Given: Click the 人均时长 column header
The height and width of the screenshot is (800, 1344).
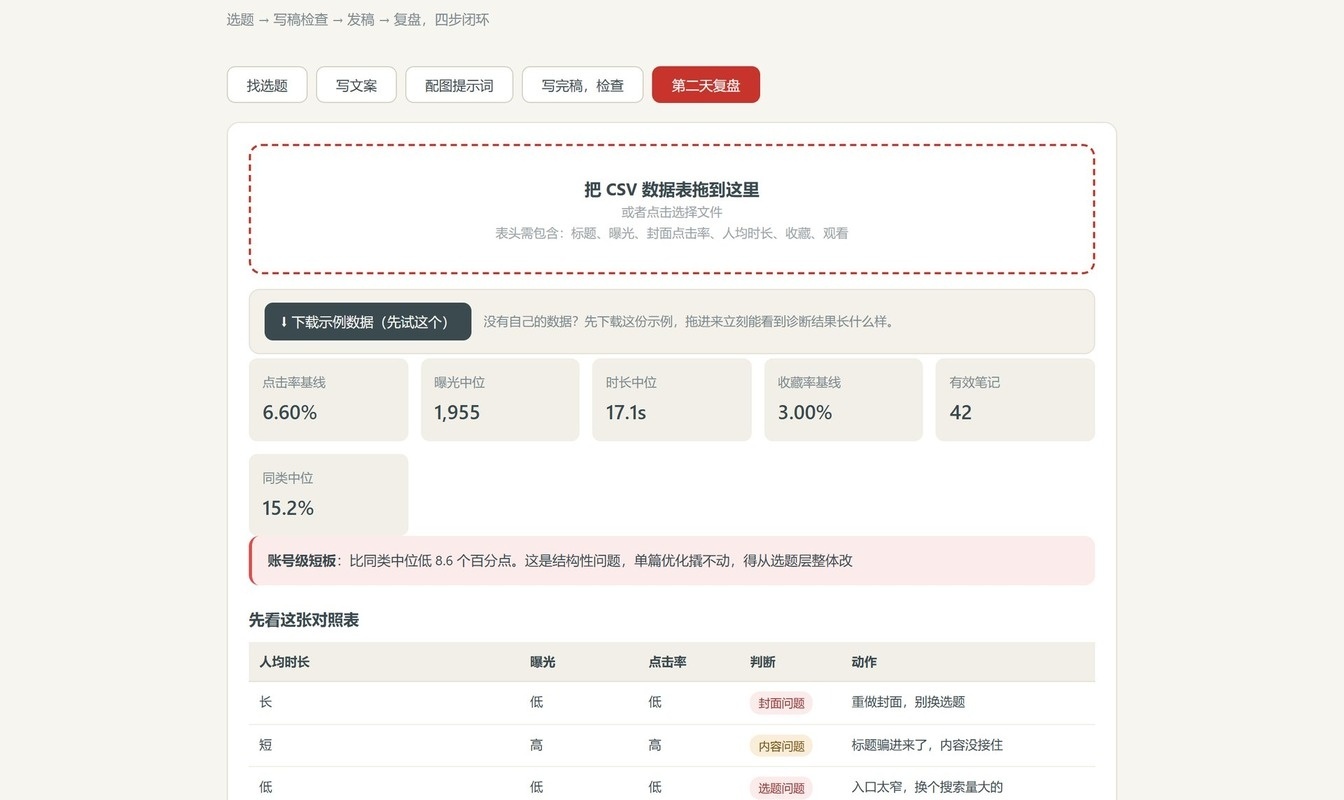Looking at the screenshot, I should click(x=285, y=662).
